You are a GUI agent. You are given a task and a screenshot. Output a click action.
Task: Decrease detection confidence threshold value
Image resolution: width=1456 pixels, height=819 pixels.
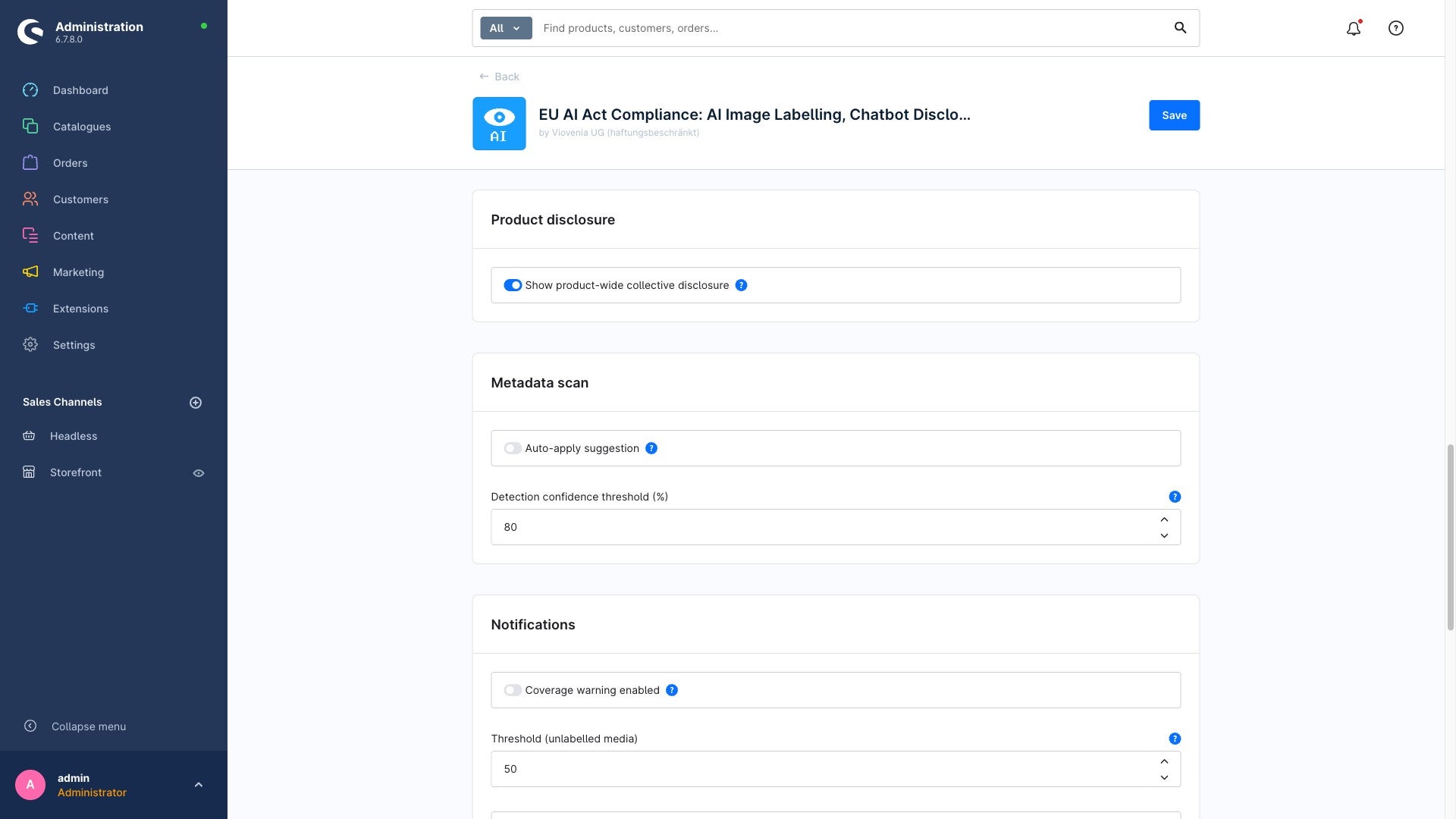[1164, 535]
